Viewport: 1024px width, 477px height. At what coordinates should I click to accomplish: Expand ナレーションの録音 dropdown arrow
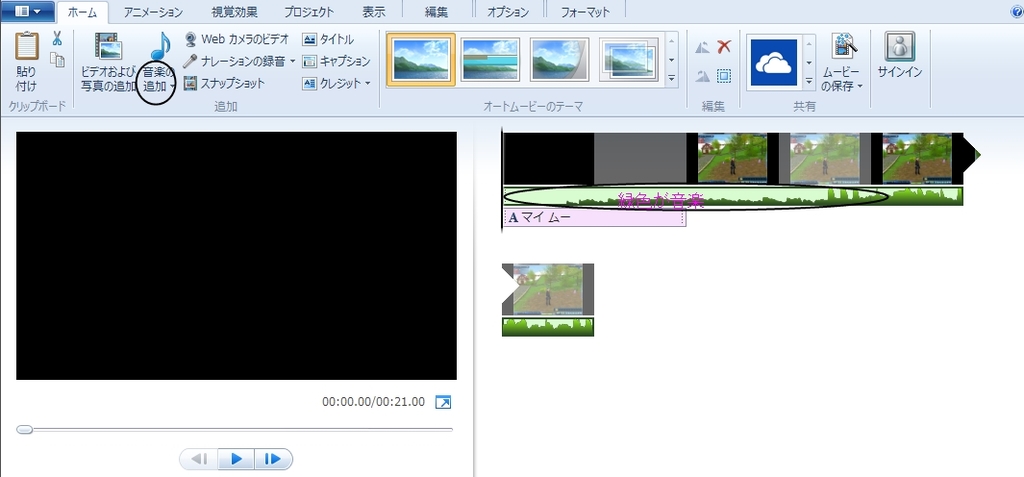[292, 61]
